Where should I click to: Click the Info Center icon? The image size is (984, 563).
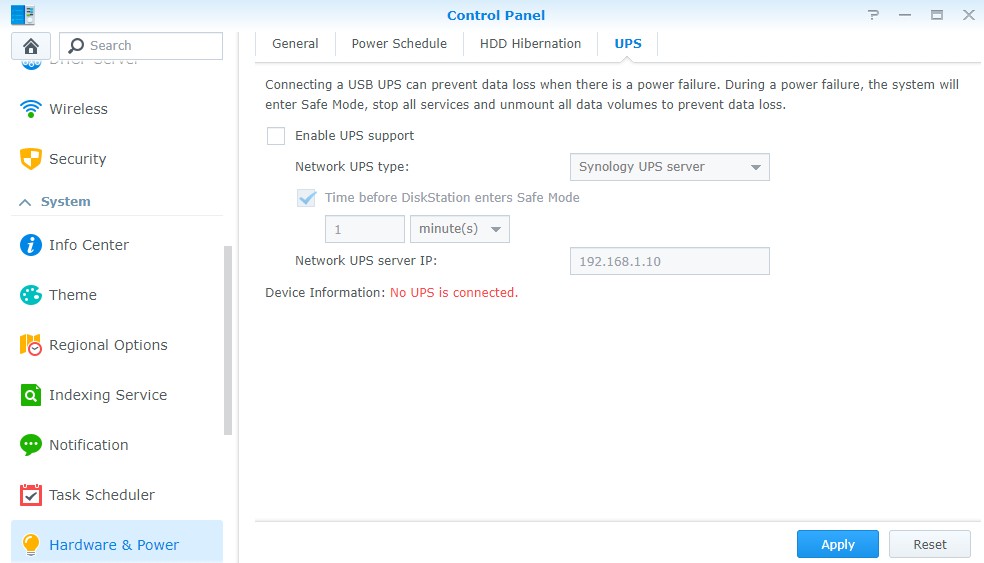(x=31, y=245)
